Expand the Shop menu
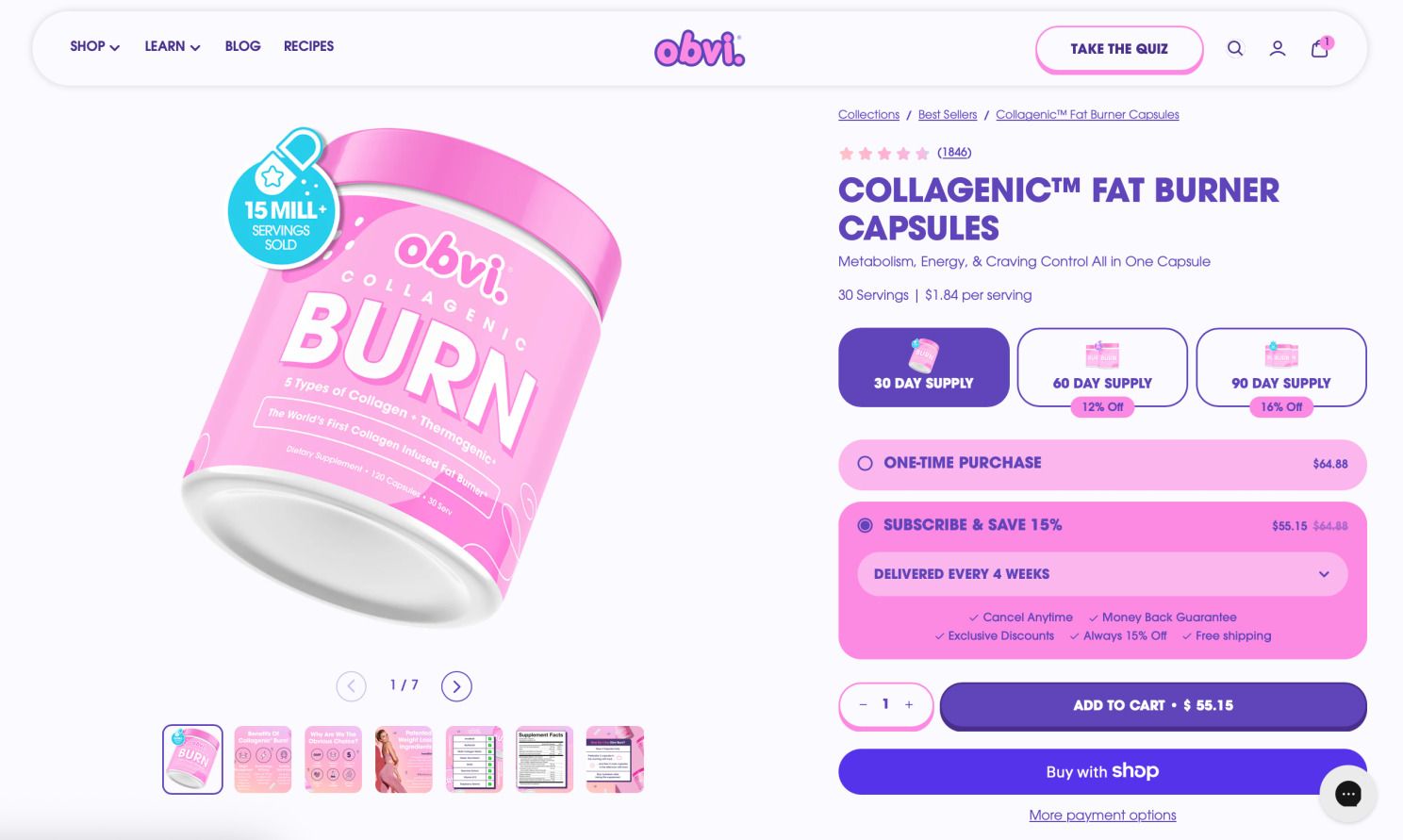The image size is (1403, 840). (x=94, y=46)
